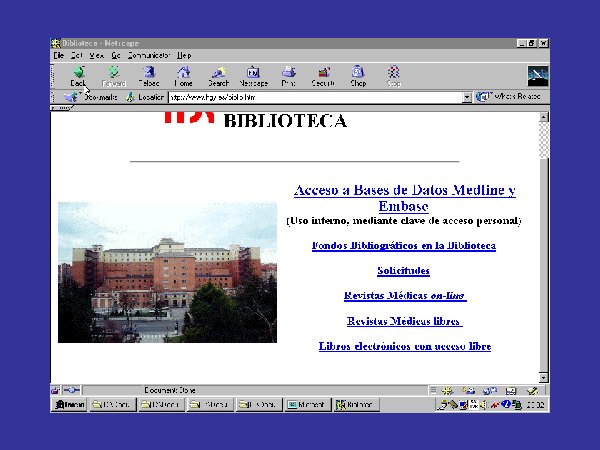Open Composer from the component bar
This screenshot has width=600, height=450.
coord(532,390)
